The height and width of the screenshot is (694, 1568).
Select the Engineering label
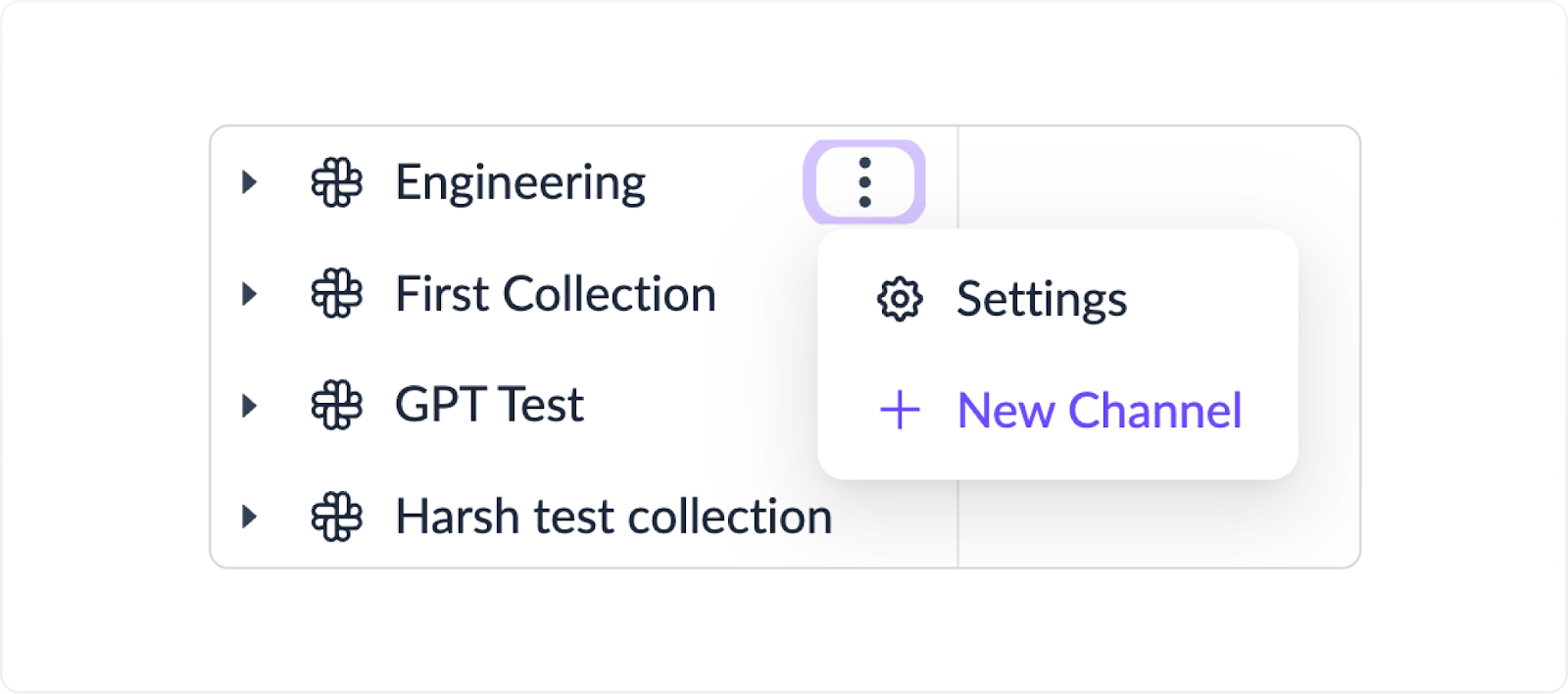point(520,184)
